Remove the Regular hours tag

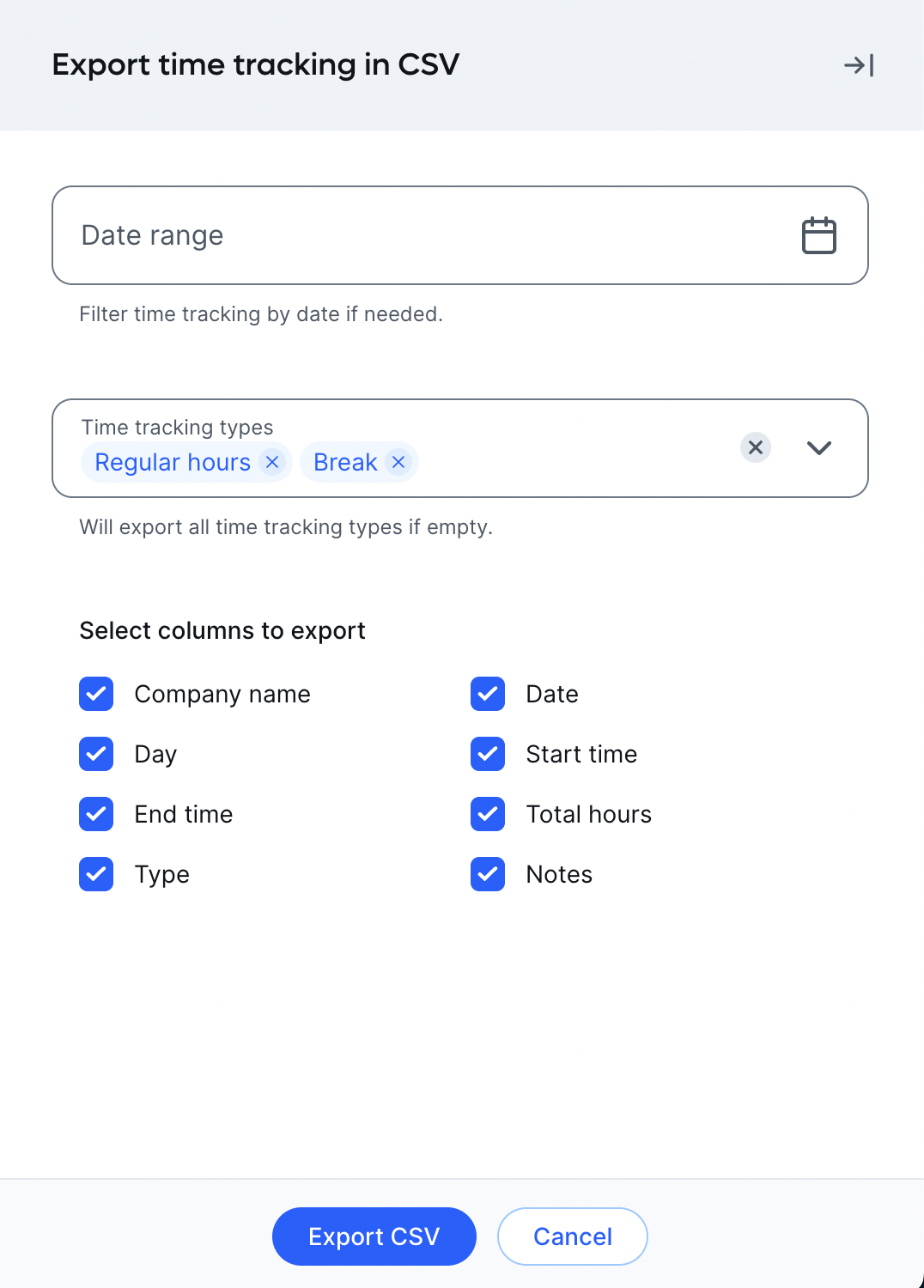click(272, 462)
